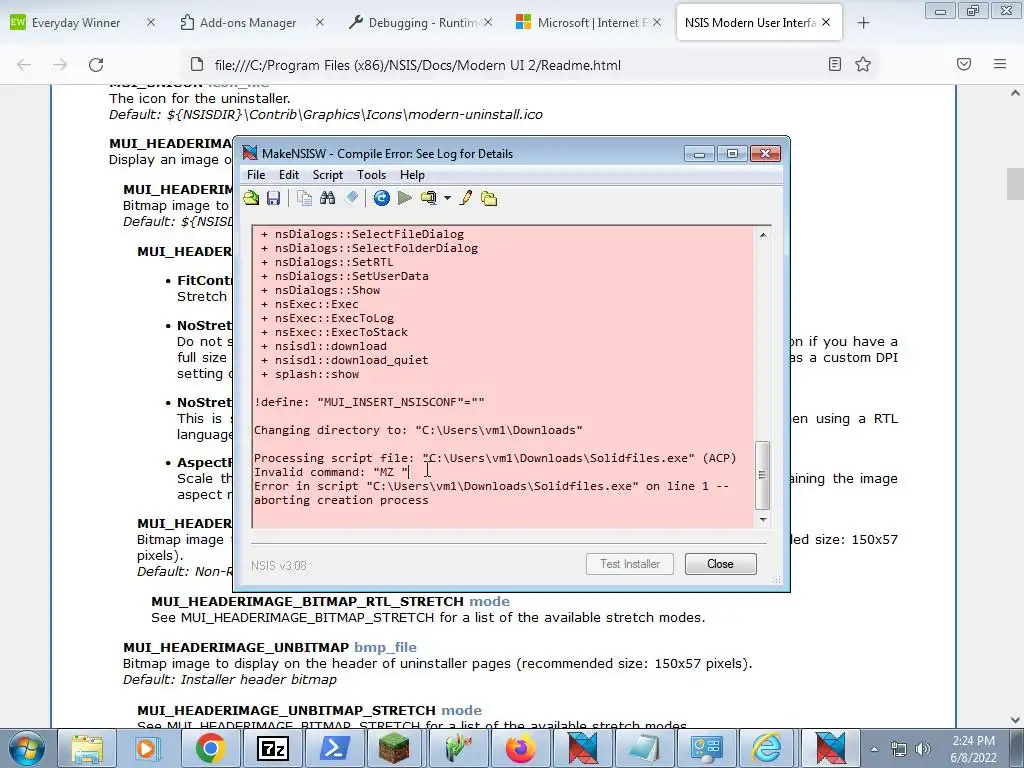Click the 'aborting creation process' log line
Screen dimensions: 1024x768
342,500
